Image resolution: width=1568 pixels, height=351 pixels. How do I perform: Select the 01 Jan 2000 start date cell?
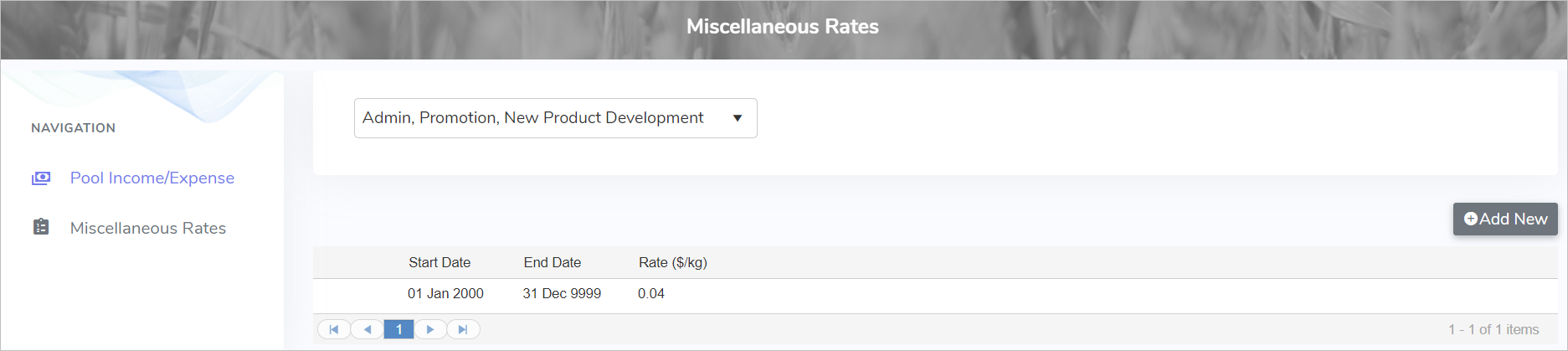pos(445,293)
